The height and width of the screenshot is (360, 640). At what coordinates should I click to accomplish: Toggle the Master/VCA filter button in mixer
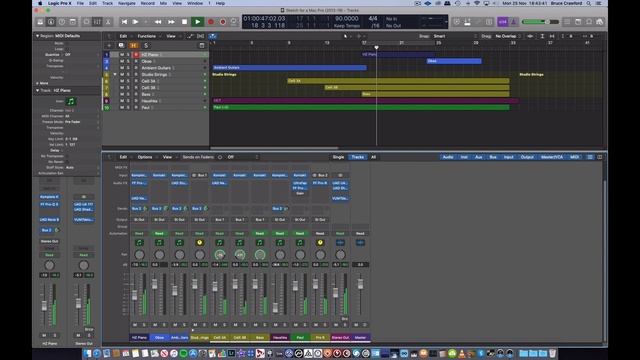tap(551, 157)
